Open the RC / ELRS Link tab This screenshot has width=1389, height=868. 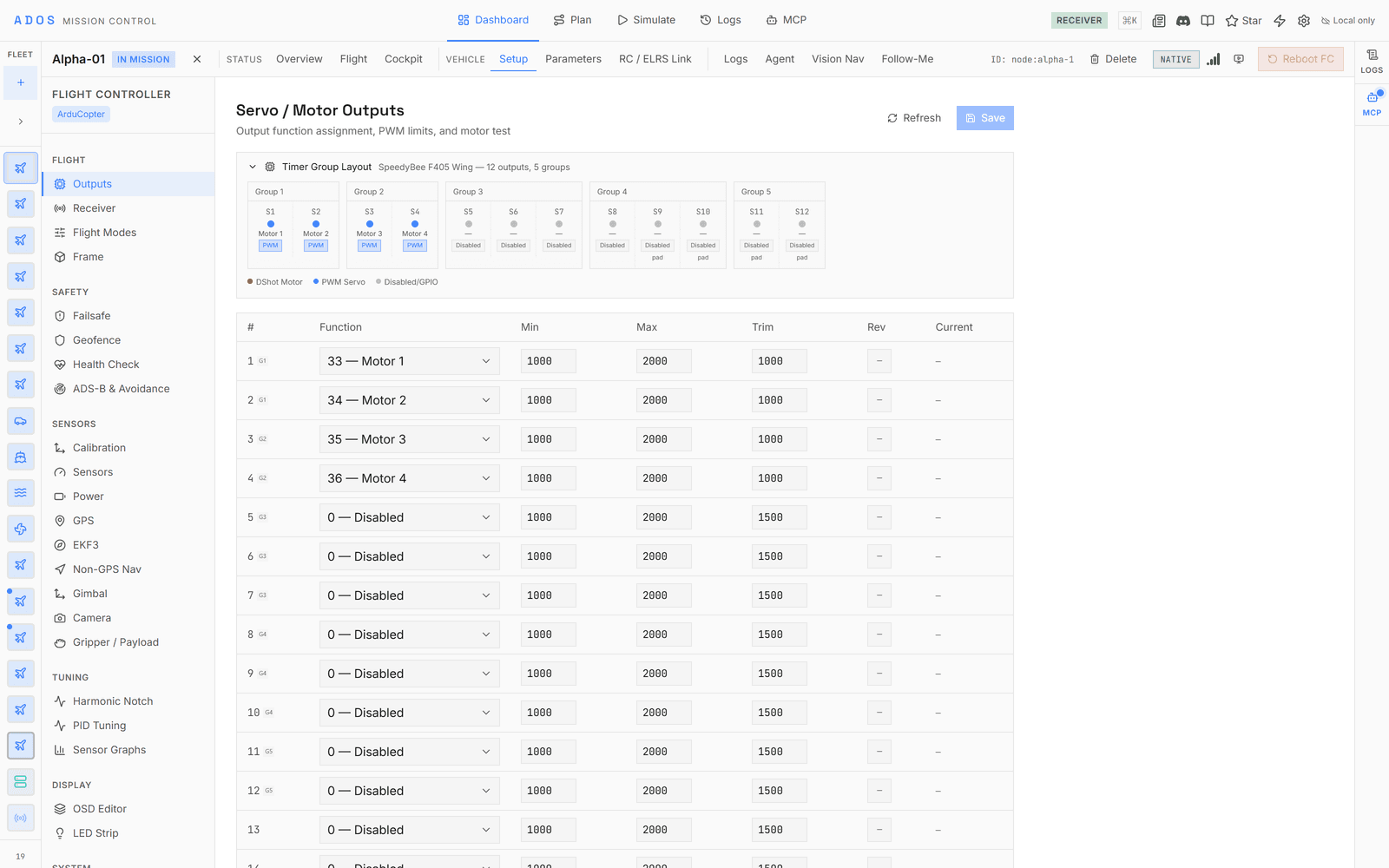655,59
